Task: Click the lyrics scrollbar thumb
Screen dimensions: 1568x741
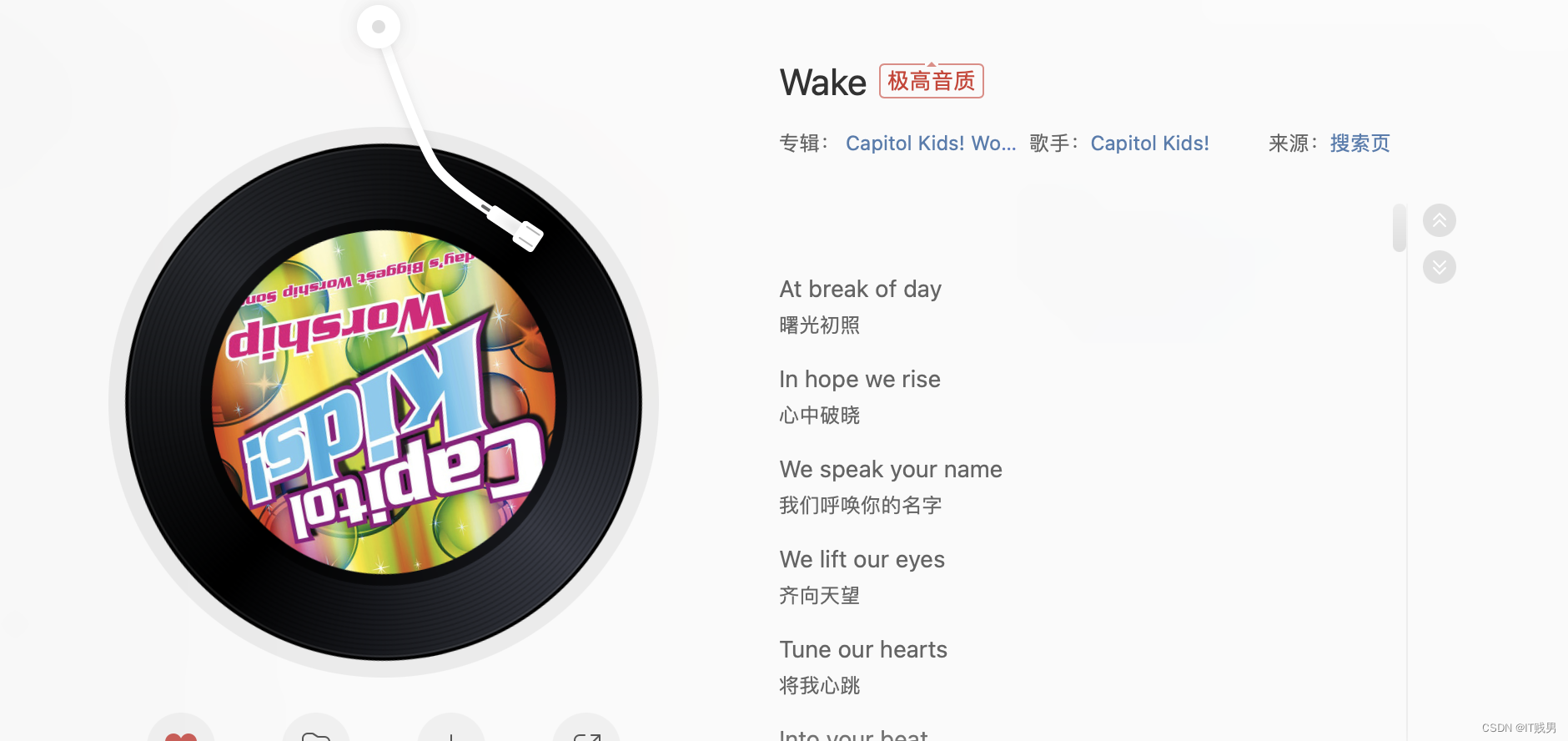Action: 1400,228
